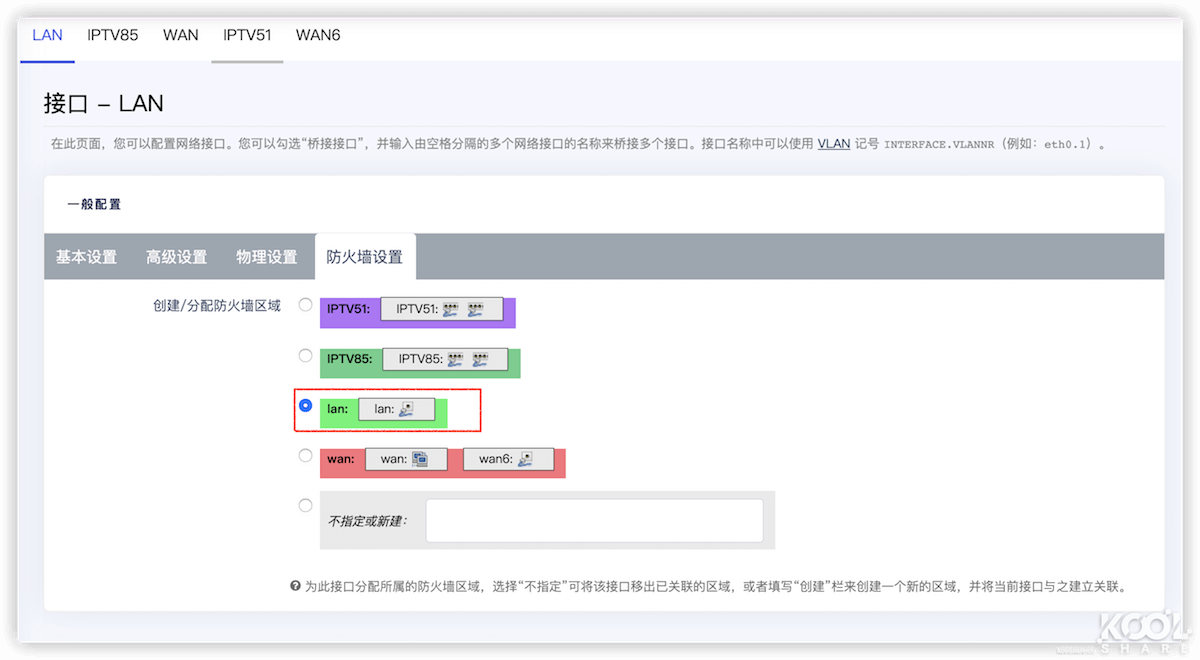Open the IPTV85 interface tab
Image resolution: width=1200 pixels, height=660 pixels.
(113, 35)
